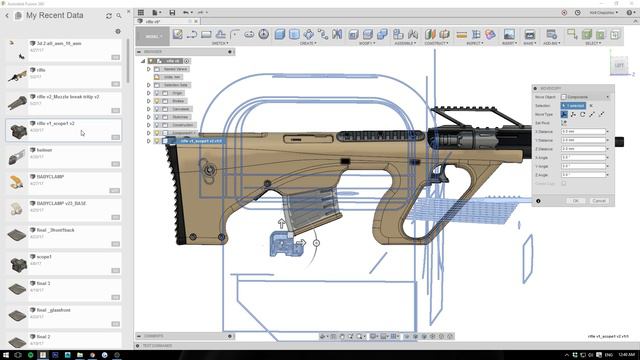Open the Modify menu label

[366, 43]
